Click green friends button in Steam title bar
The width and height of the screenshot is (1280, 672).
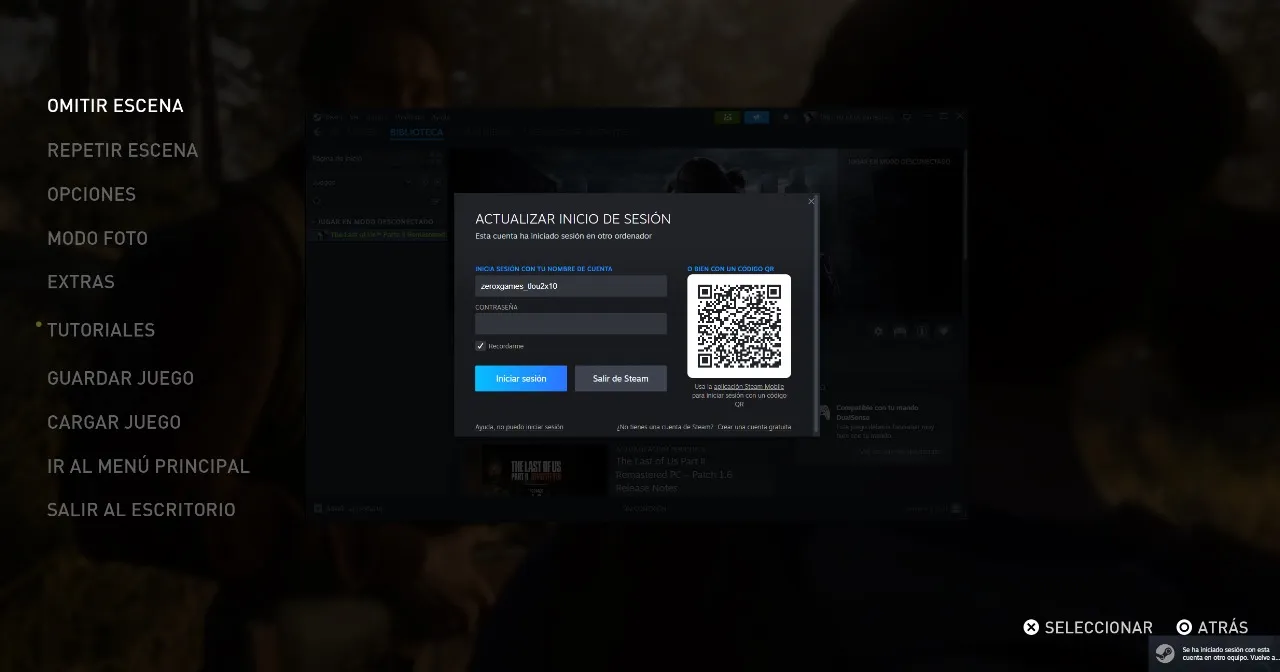click(x=728, y=117)
